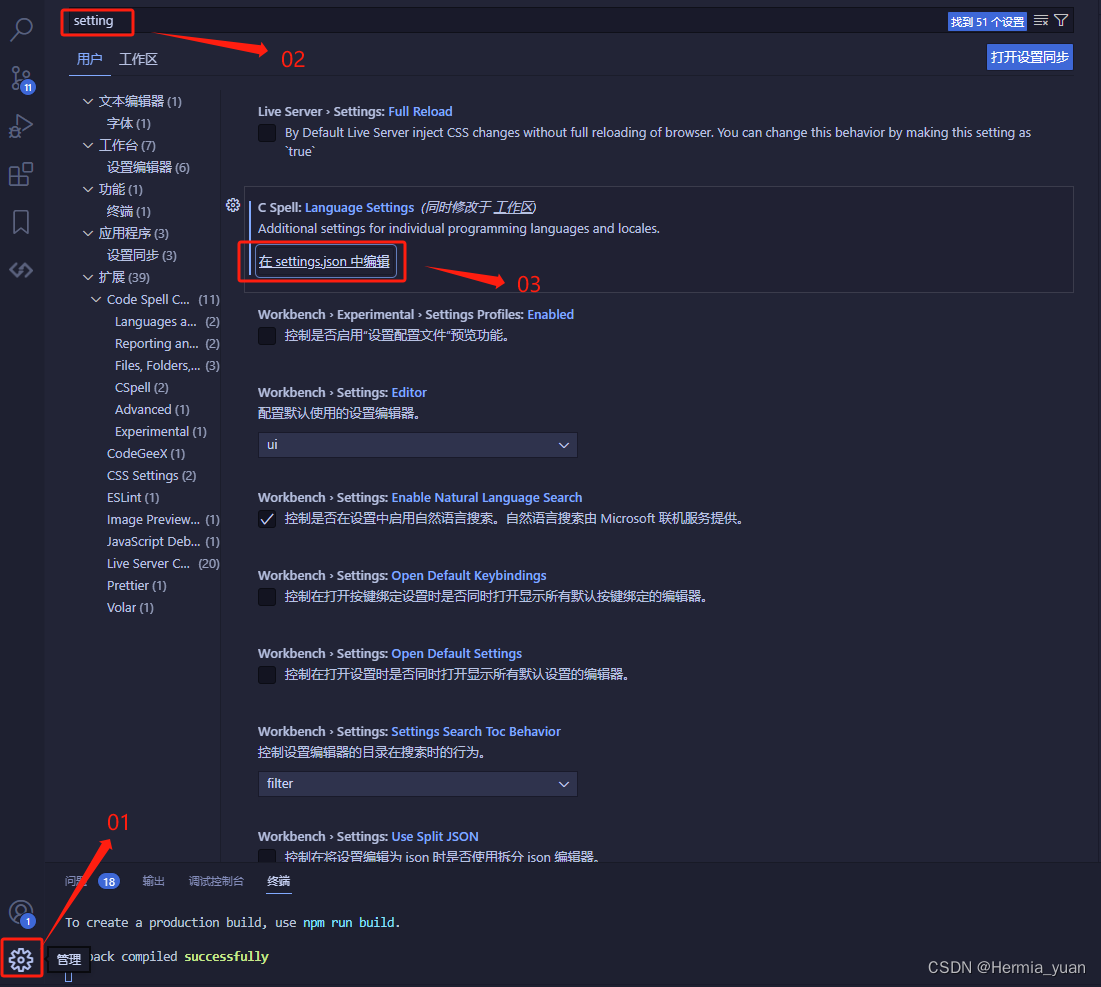1101x987 pixels.
Task: Open the 在 settings.json 中编辑 link
Action: pos(323,260)
